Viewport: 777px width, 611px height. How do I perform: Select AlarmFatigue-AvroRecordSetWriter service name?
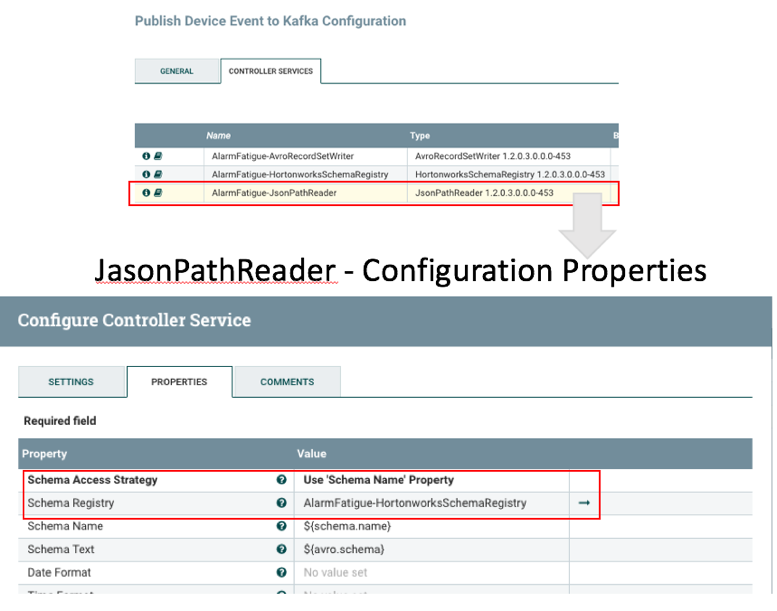click(283, 156)
